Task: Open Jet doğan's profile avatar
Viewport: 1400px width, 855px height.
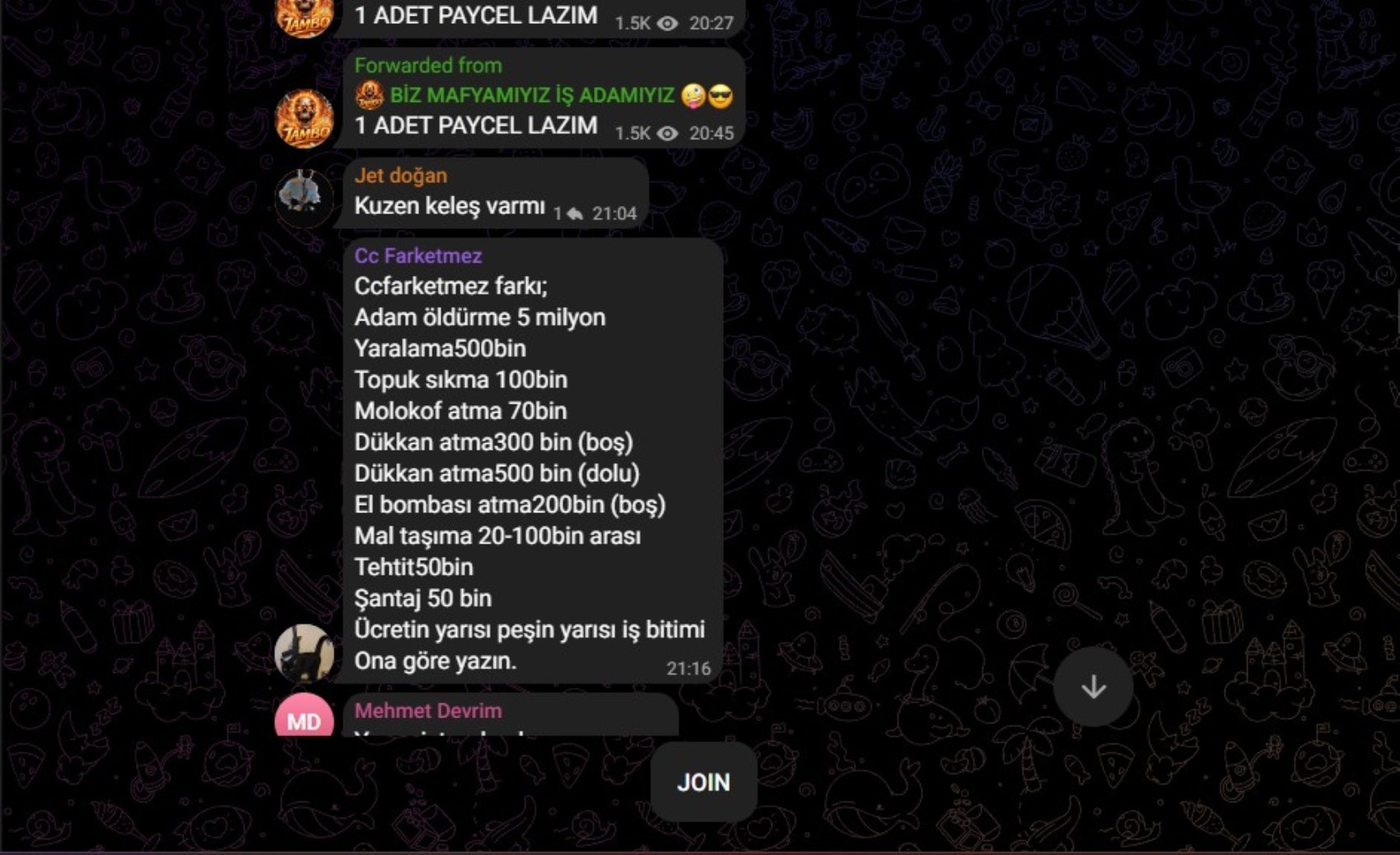Action: (304, 199)
